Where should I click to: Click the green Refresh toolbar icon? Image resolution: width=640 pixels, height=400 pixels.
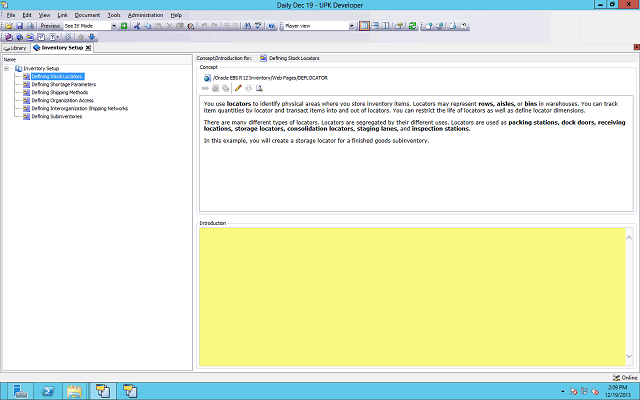tap(413, 26)
